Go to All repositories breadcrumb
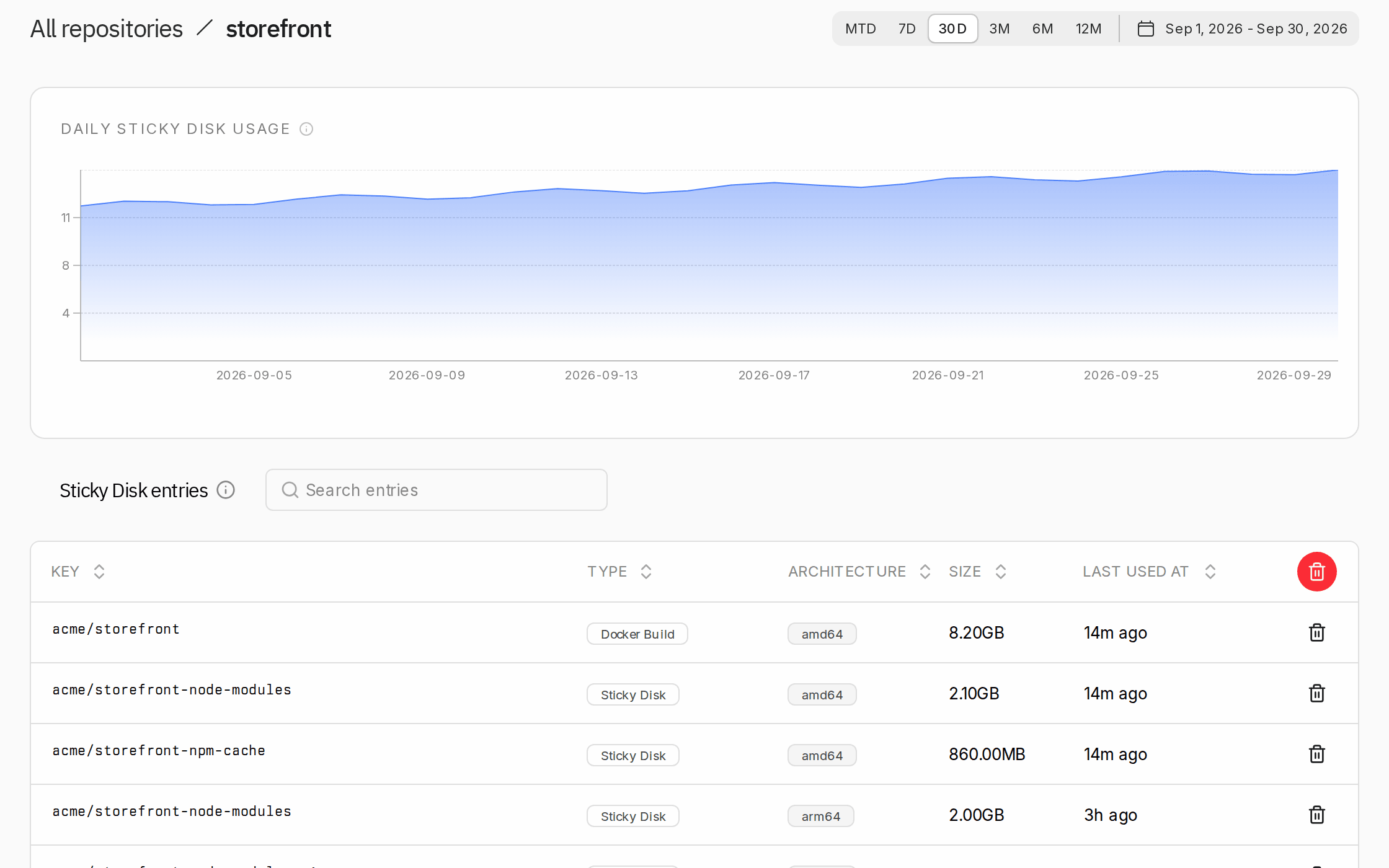 point(107,29)
